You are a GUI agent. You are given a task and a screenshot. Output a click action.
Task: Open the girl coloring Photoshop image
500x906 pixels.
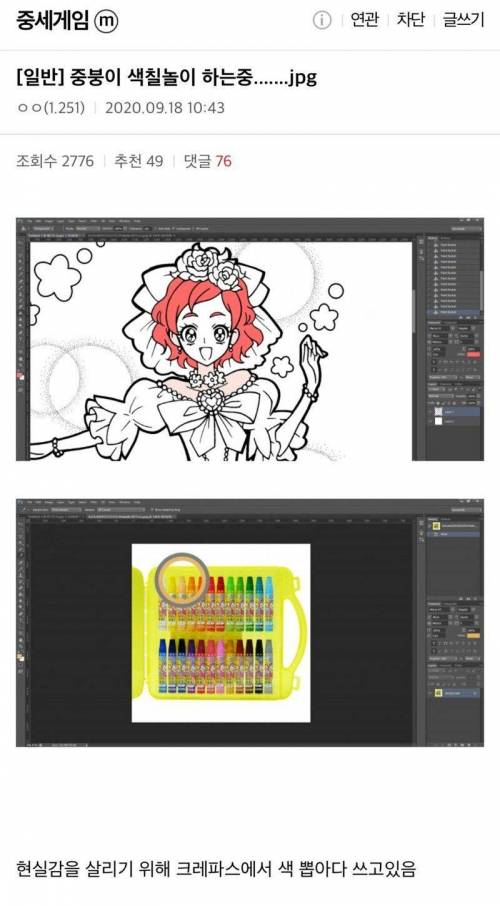tap(250, 339)
